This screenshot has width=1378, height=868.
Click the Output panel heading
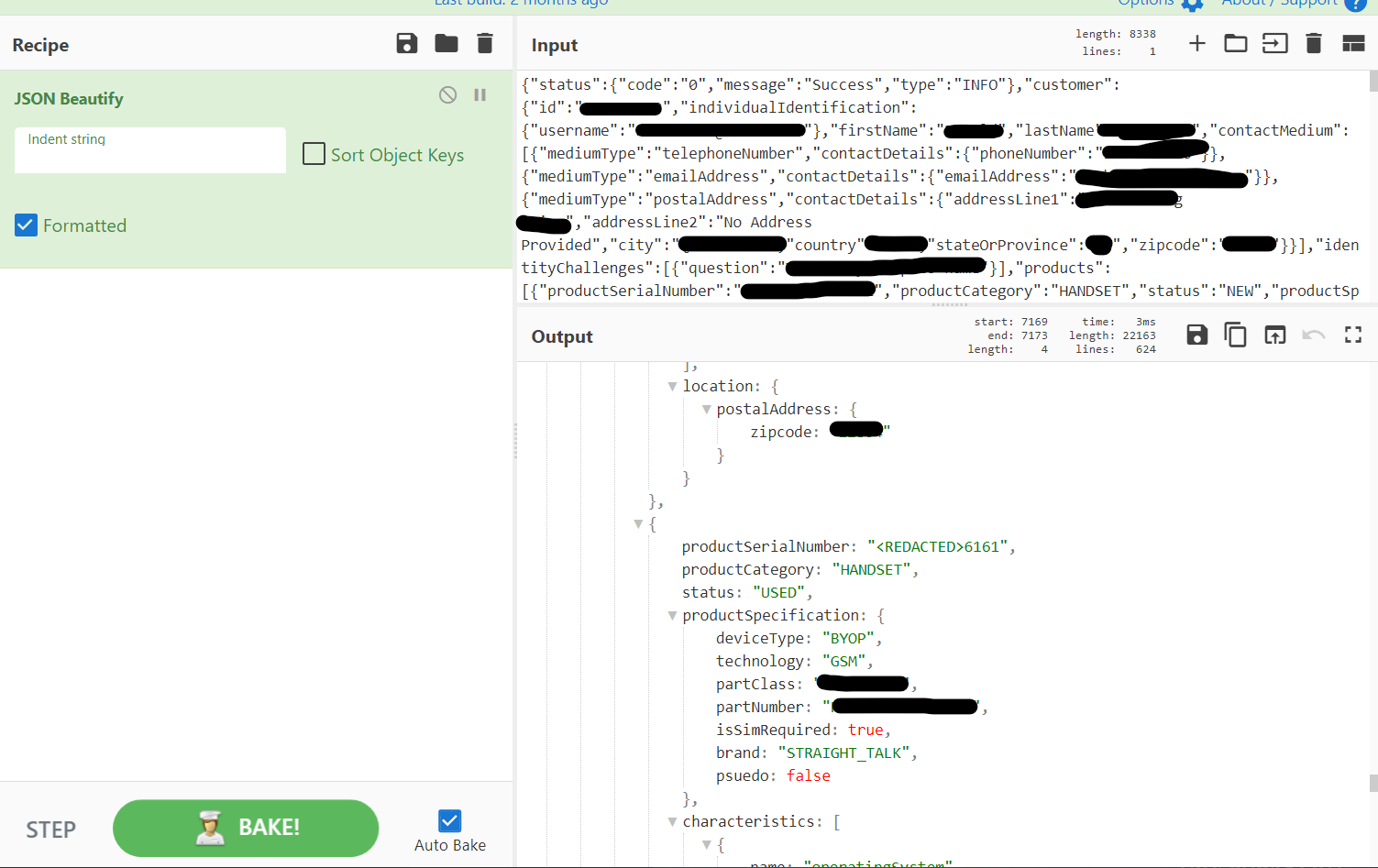(x=562, y=336)
